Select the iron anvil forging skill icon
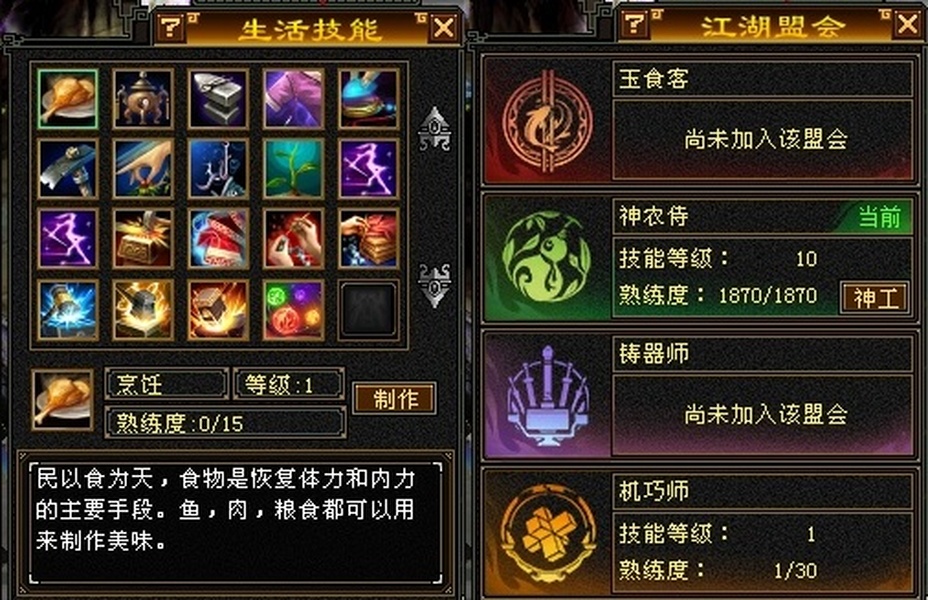This screenshot has width=928, height=600. point(218,99)
